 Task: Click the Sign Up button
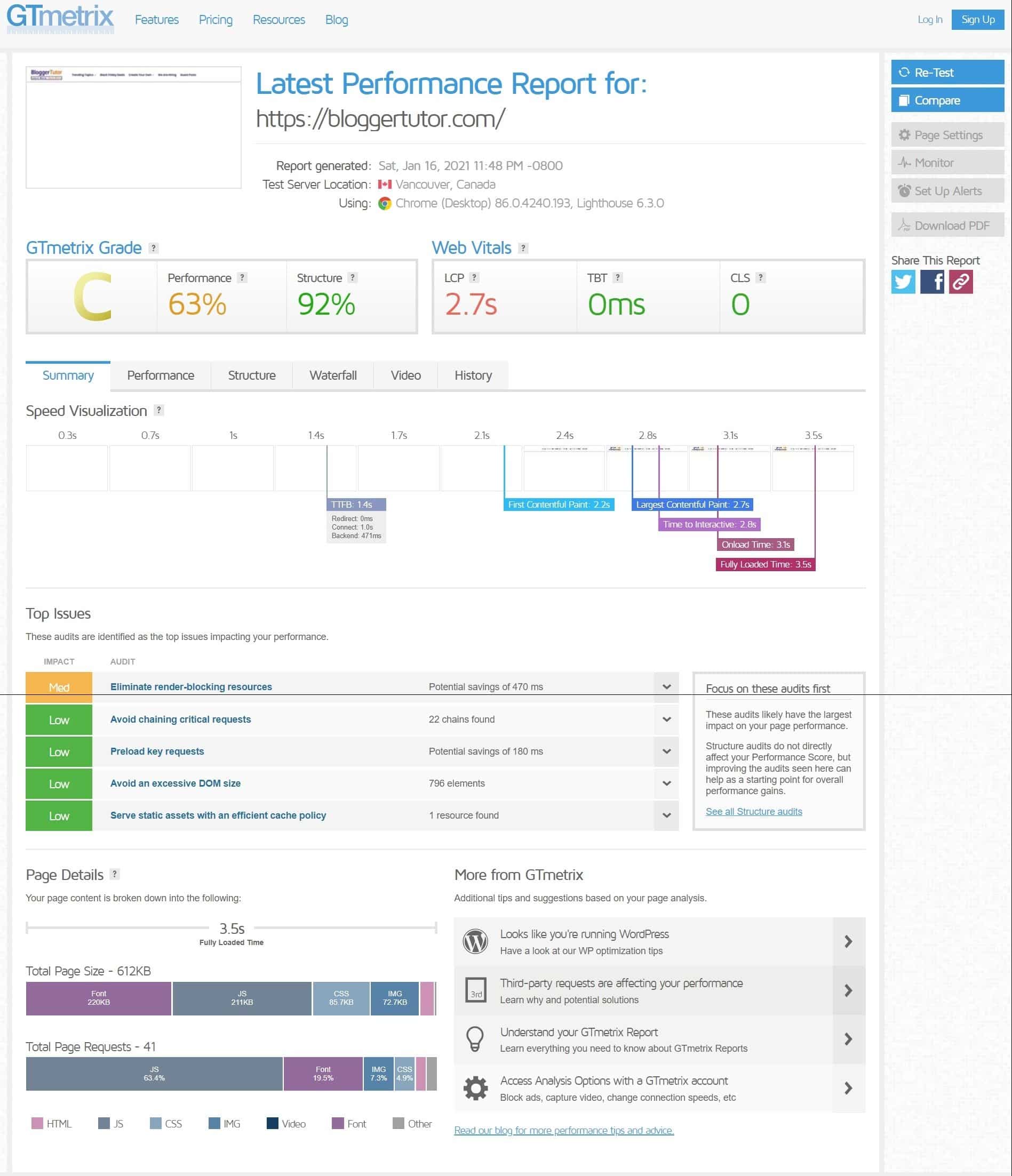tap(978, 19)
